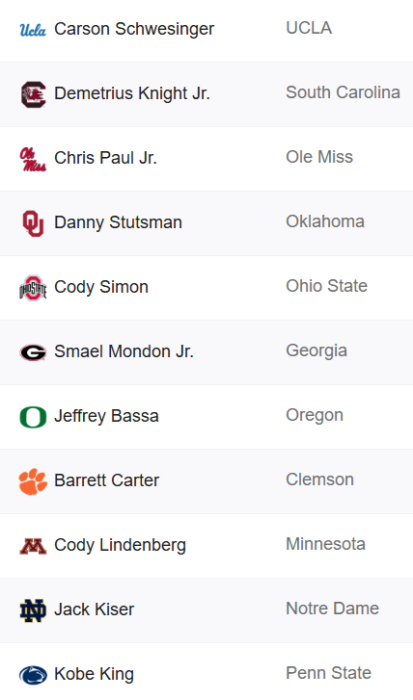Click the Clemson tiger paw logo
The width and height of the screenshot is (413, 700).
pyautogui.click(x=33, y=481)
